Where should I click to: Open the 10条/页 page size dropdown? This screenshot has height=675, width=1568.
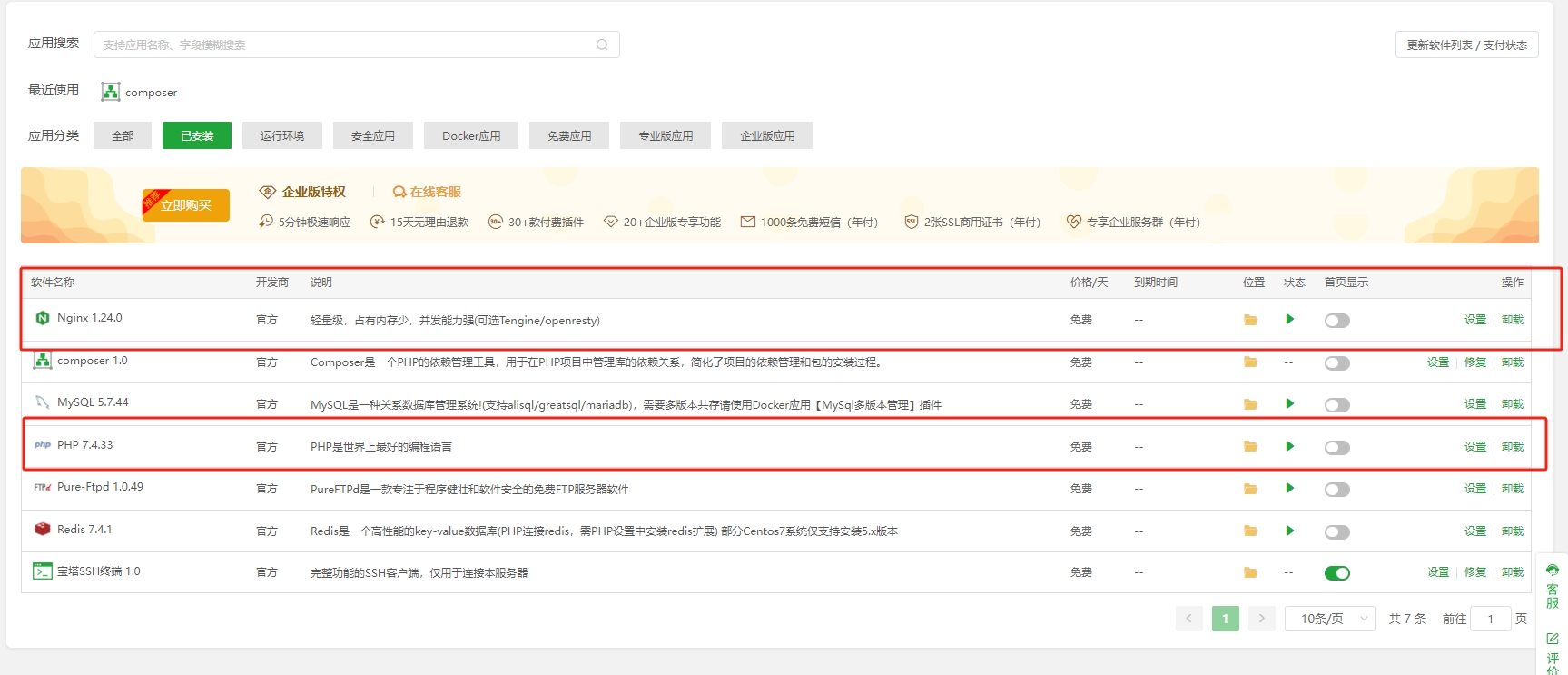click(x=1330, y=619)
